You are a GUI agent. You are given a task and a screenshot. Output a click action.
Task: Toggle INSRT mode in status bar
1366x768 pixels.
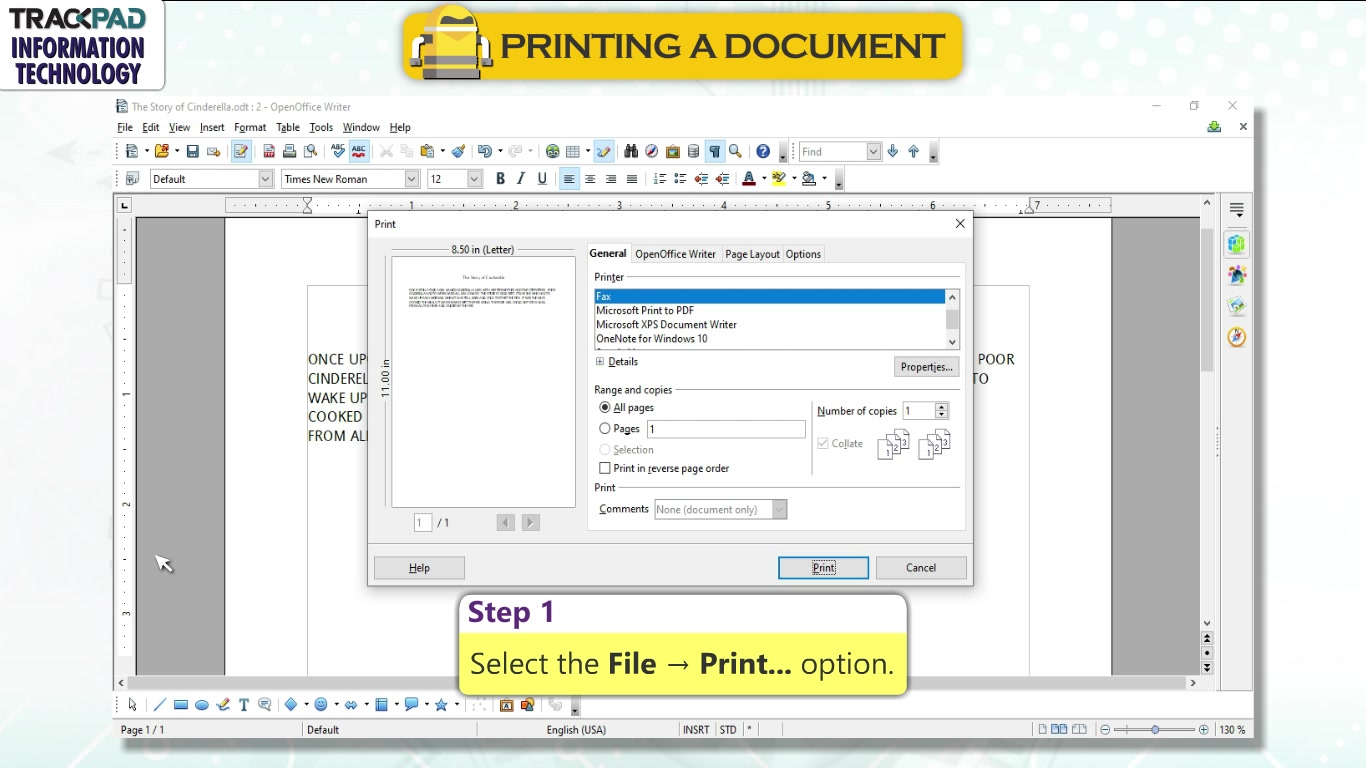[696, 730]
